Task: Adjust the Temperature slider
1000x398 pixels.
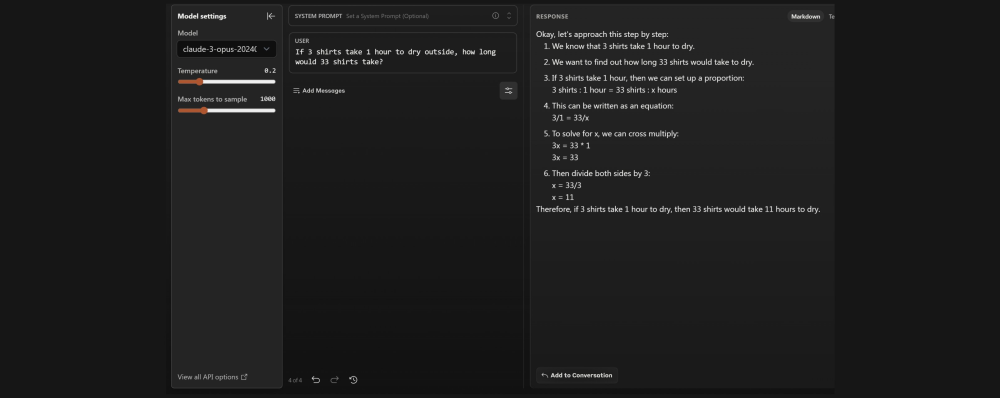Action: (226, 82)
